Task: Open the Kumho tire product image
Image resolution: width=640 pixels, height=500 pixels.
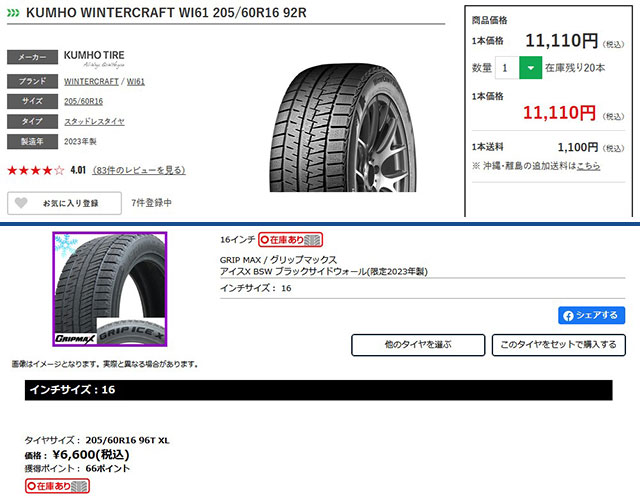Action: 343,127
